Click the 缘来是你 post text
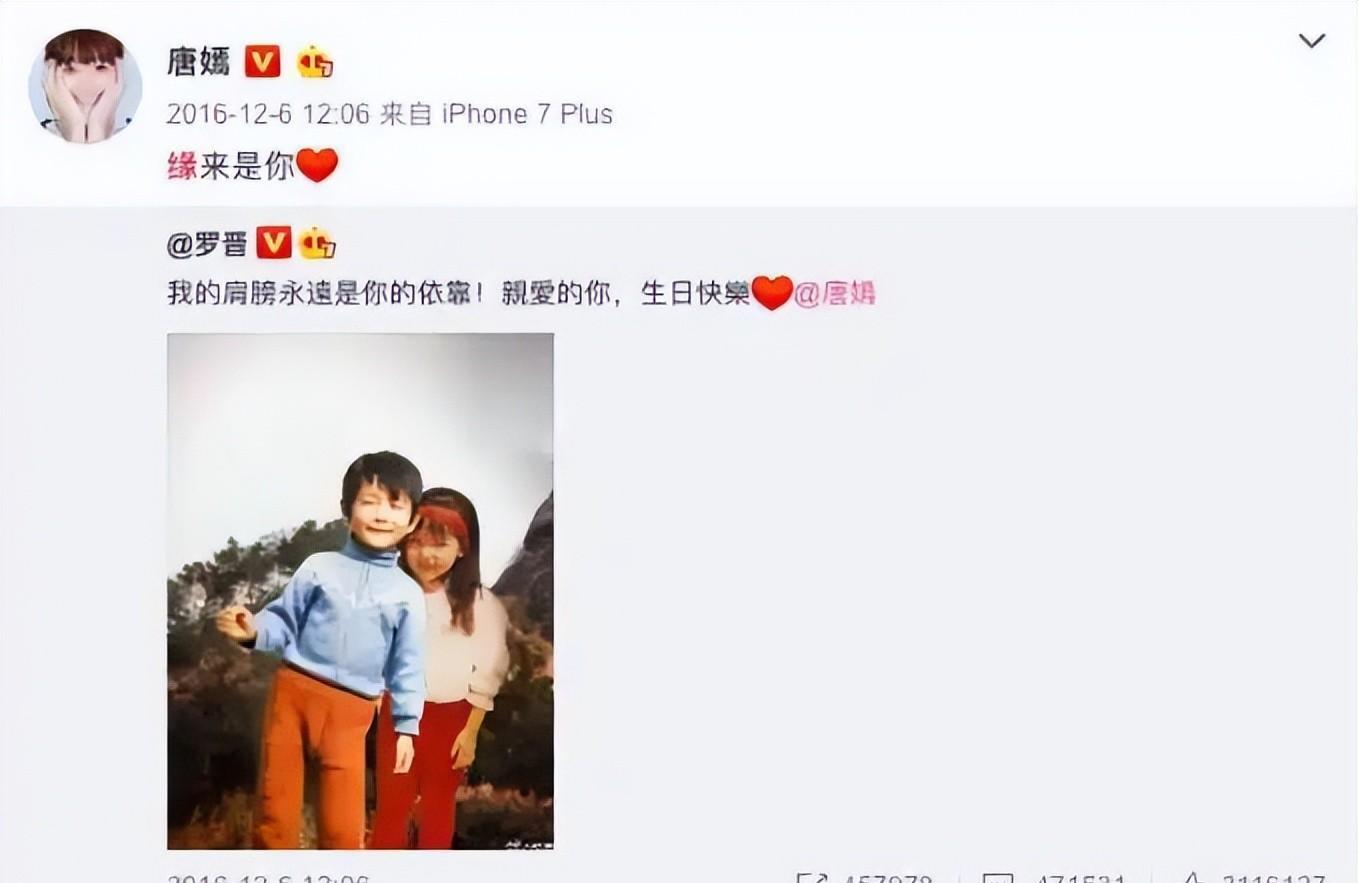This screenshot has height=883, width=1358. [x=231, y=166]
